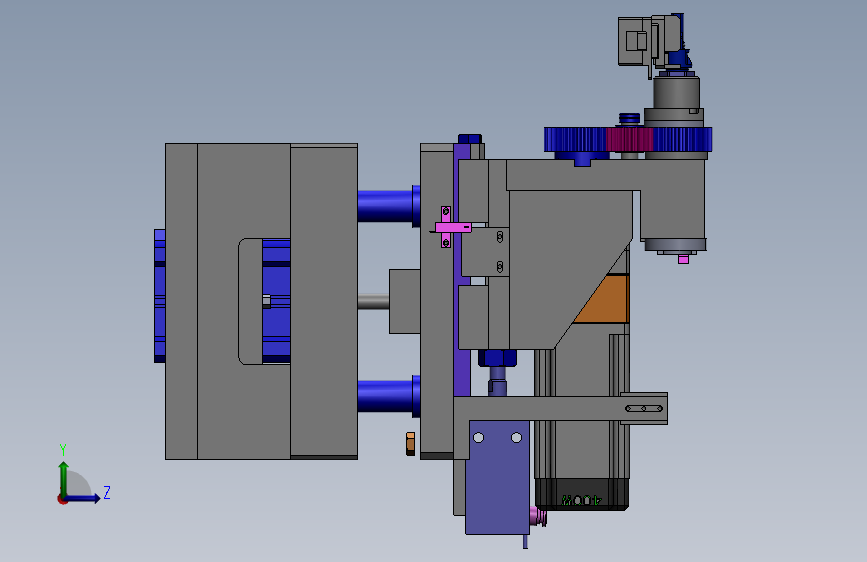Click the green Y axis of the orientation triad
The height and width of the screenshot is (562, 867).
[64, 479]
